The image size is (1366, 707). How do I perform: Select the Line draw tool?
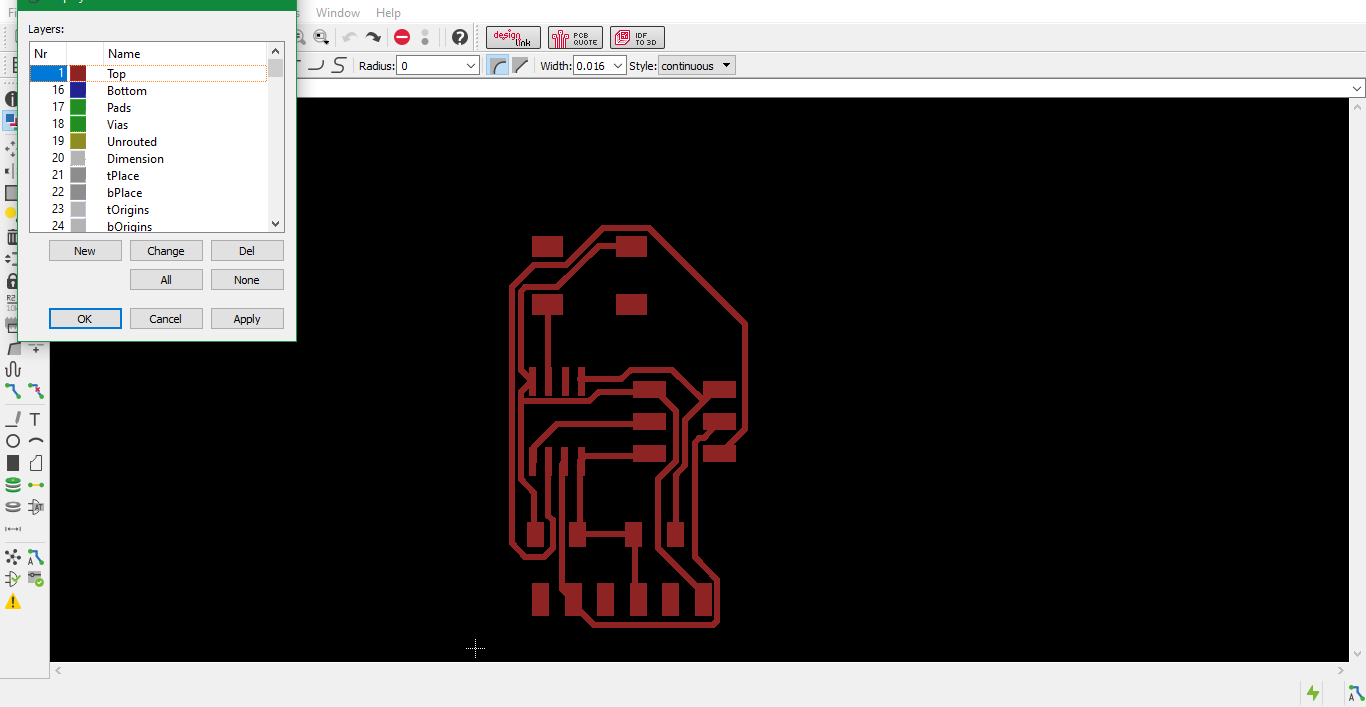[13, 419]
